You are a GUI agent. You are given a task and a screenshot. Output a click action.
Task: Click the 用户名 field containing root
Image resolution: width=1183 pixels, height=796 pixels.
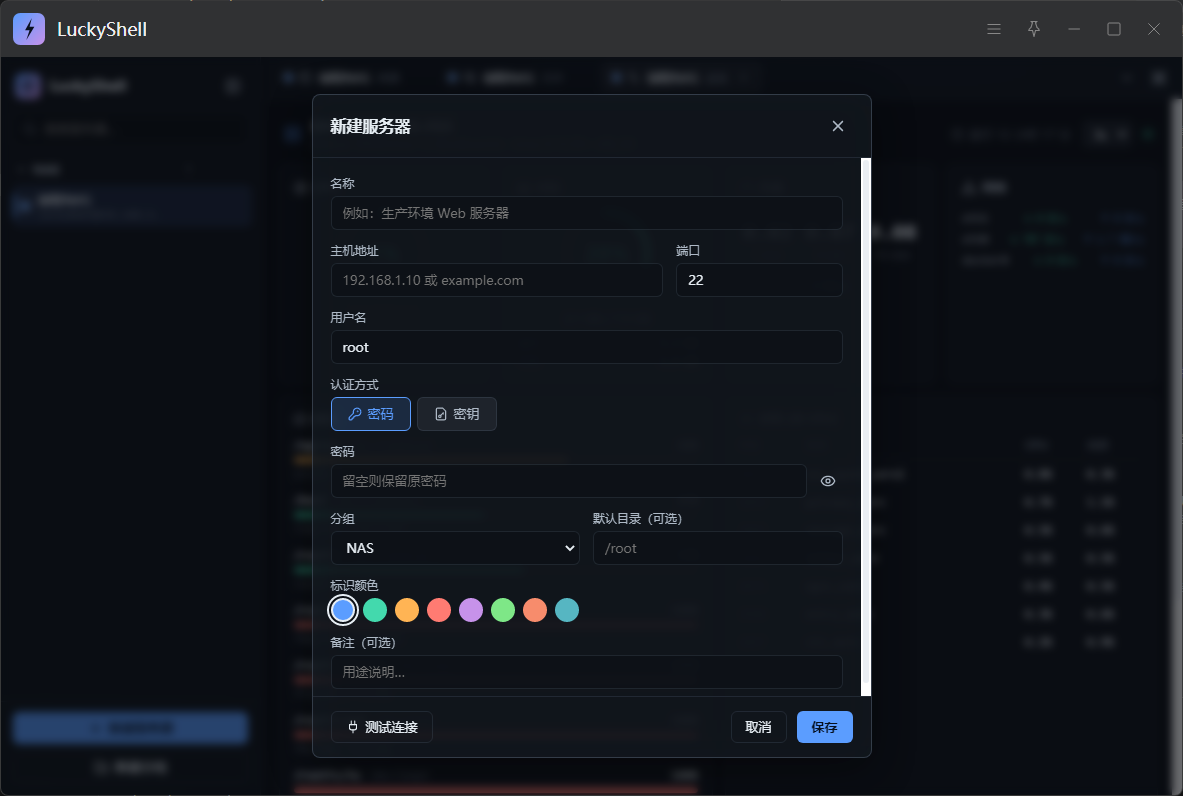point(586,347)
